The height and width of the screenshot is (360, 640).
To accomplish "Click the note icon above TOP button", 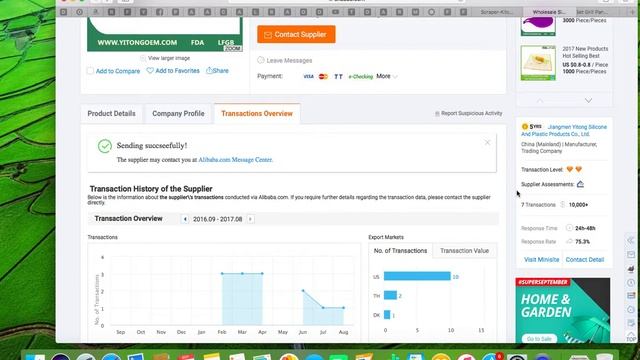I will tap(631, 323).
